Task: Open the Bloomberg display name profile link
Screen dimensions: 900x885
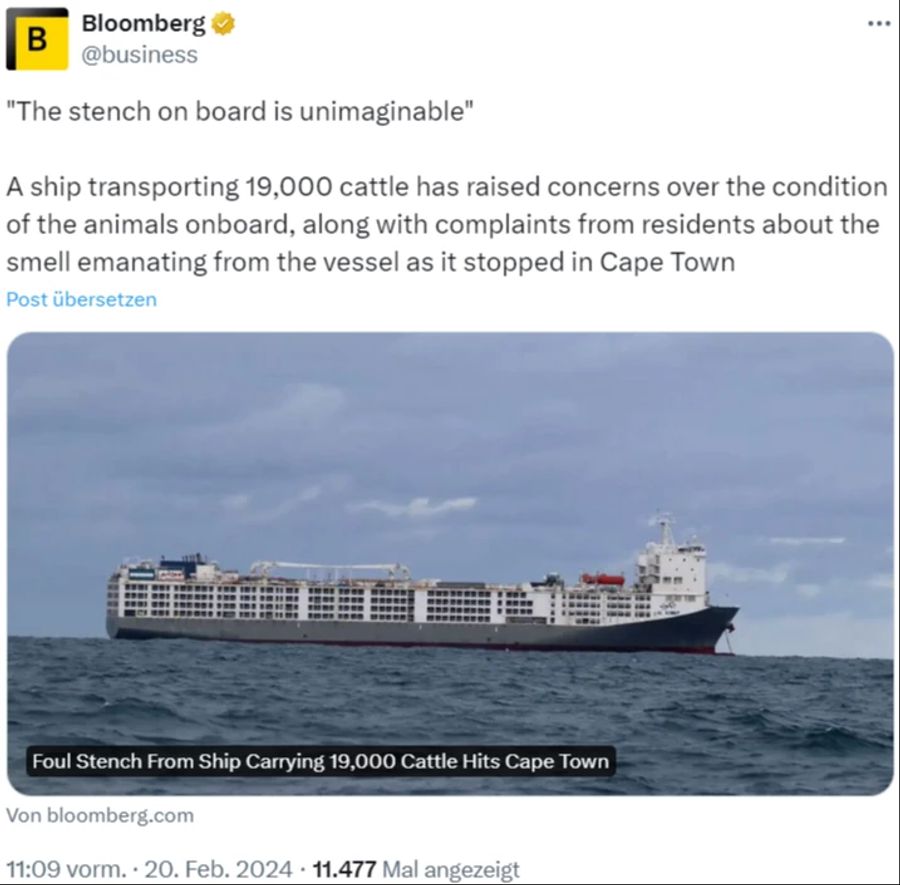Action: coord(143,24)
